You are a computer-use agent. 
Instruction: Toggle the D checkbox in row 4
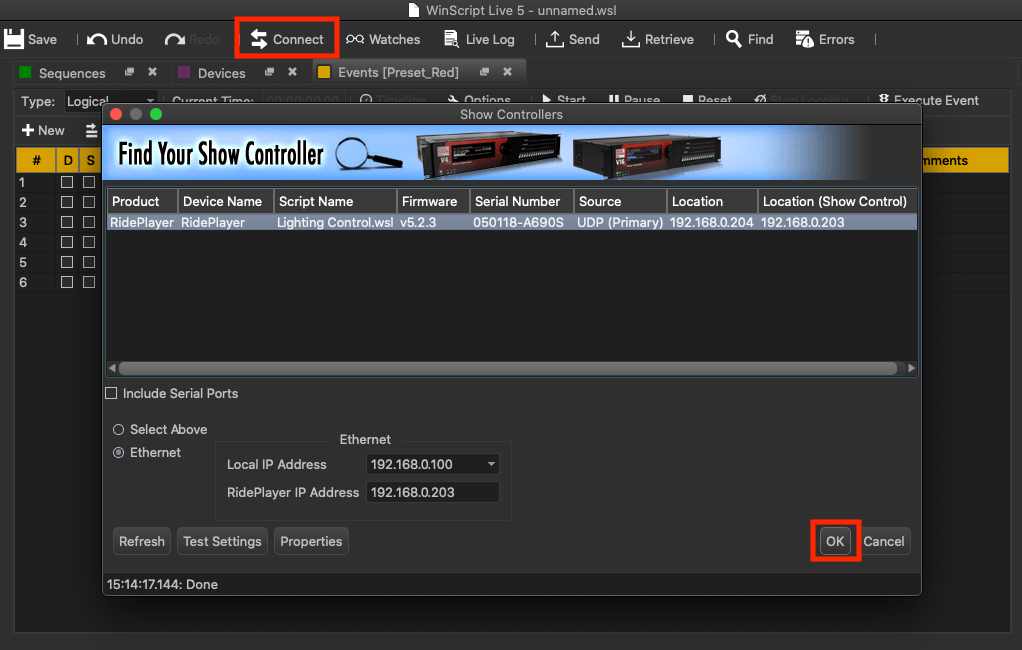66,243
